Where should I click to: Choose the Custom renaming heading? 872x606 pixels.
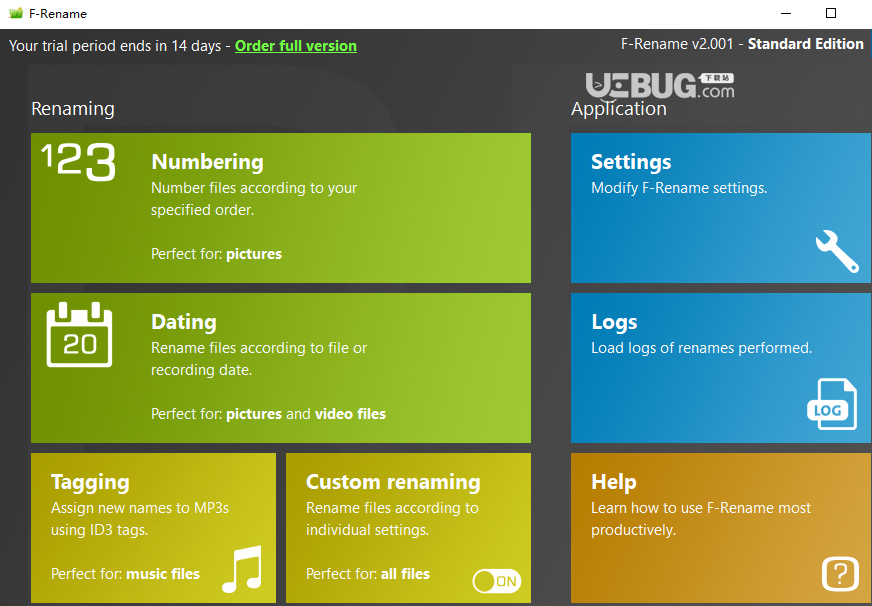pyautogui.click(x=393, y=482)
